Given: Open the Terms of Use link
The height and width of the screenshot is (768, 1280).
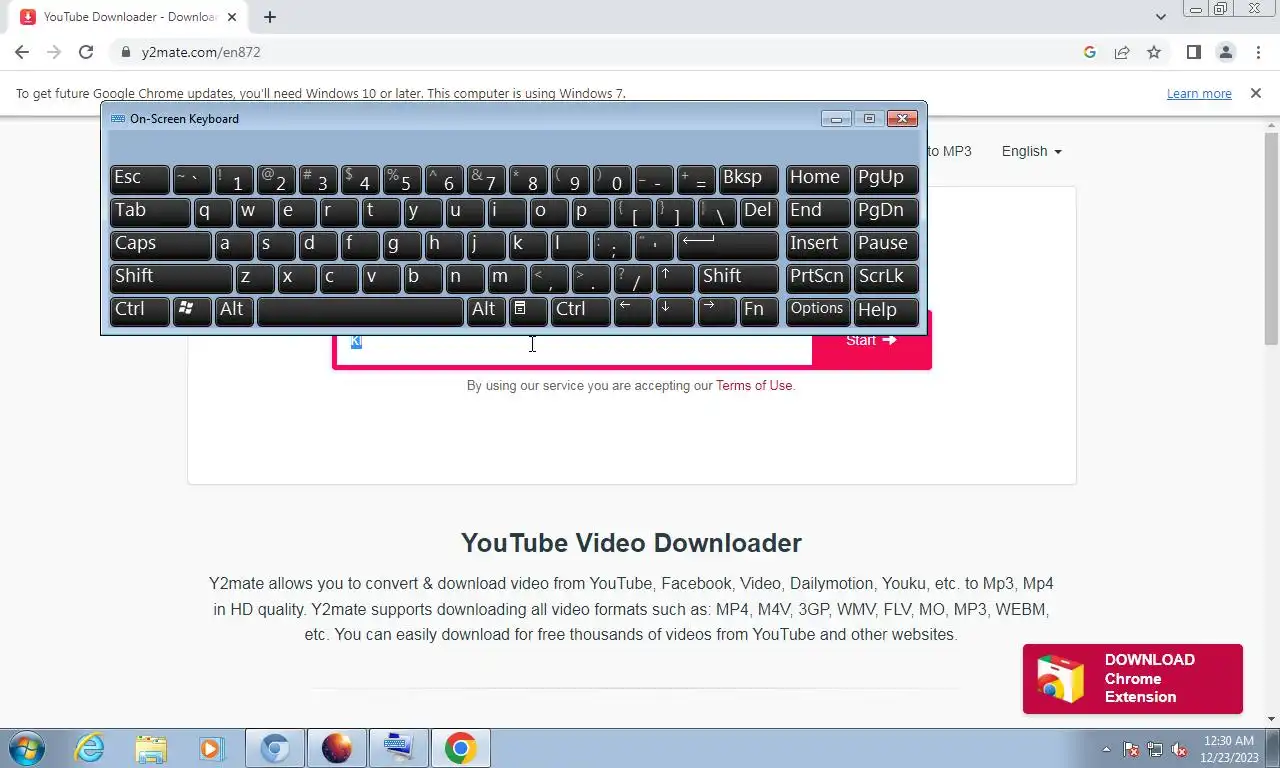Looking at the screenshot, I should click(754, 385).
